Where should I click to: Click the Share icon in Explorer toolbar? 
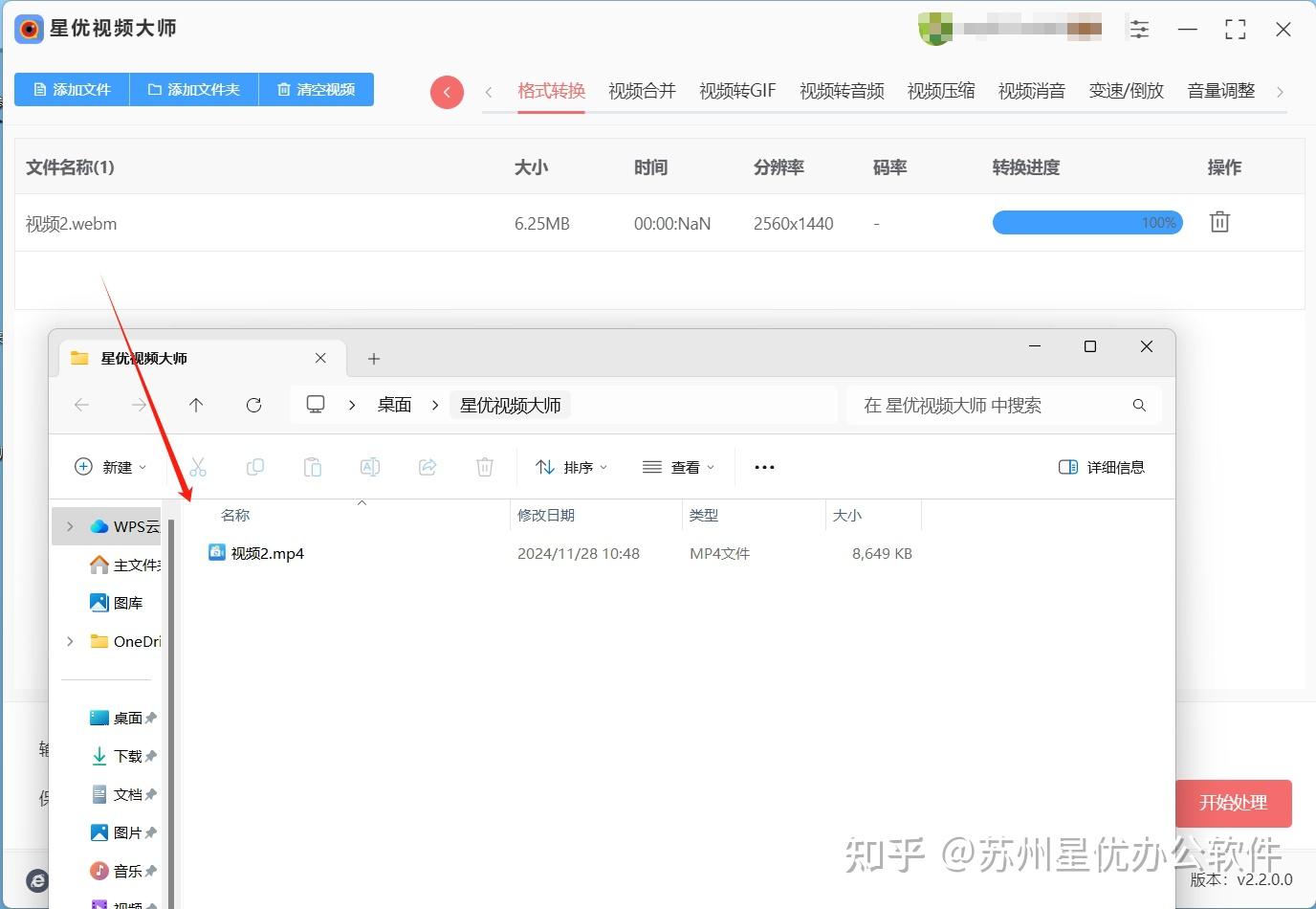pos(428,467)
